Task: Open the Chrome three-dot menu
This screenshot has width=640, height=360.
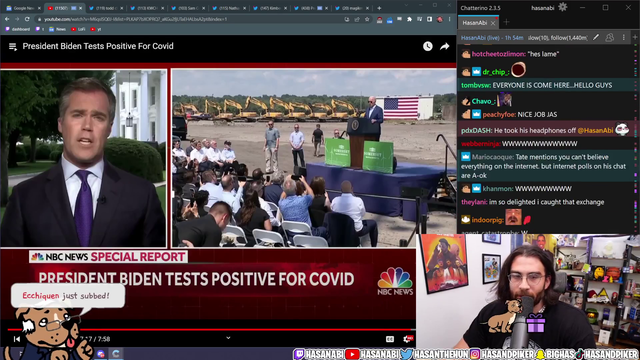Action: click(449, 19)
